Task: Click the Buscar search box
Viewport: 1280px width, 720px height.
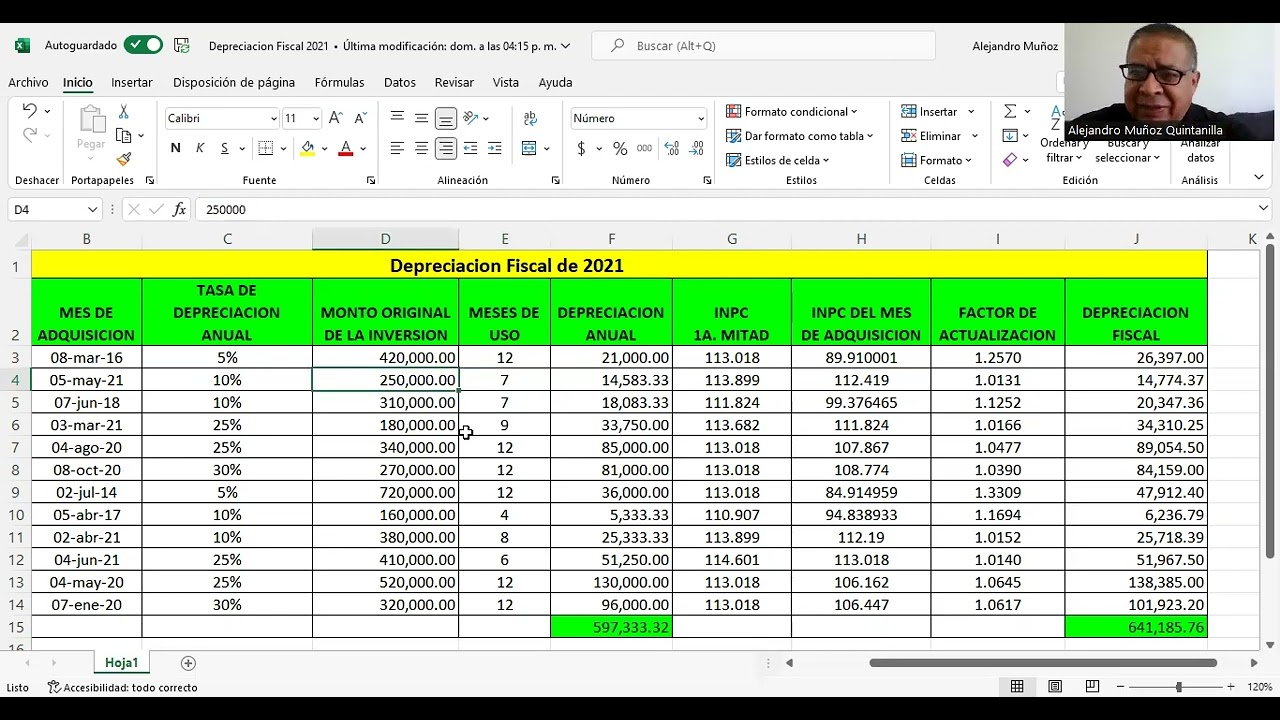Action: [x=763, y=46]
